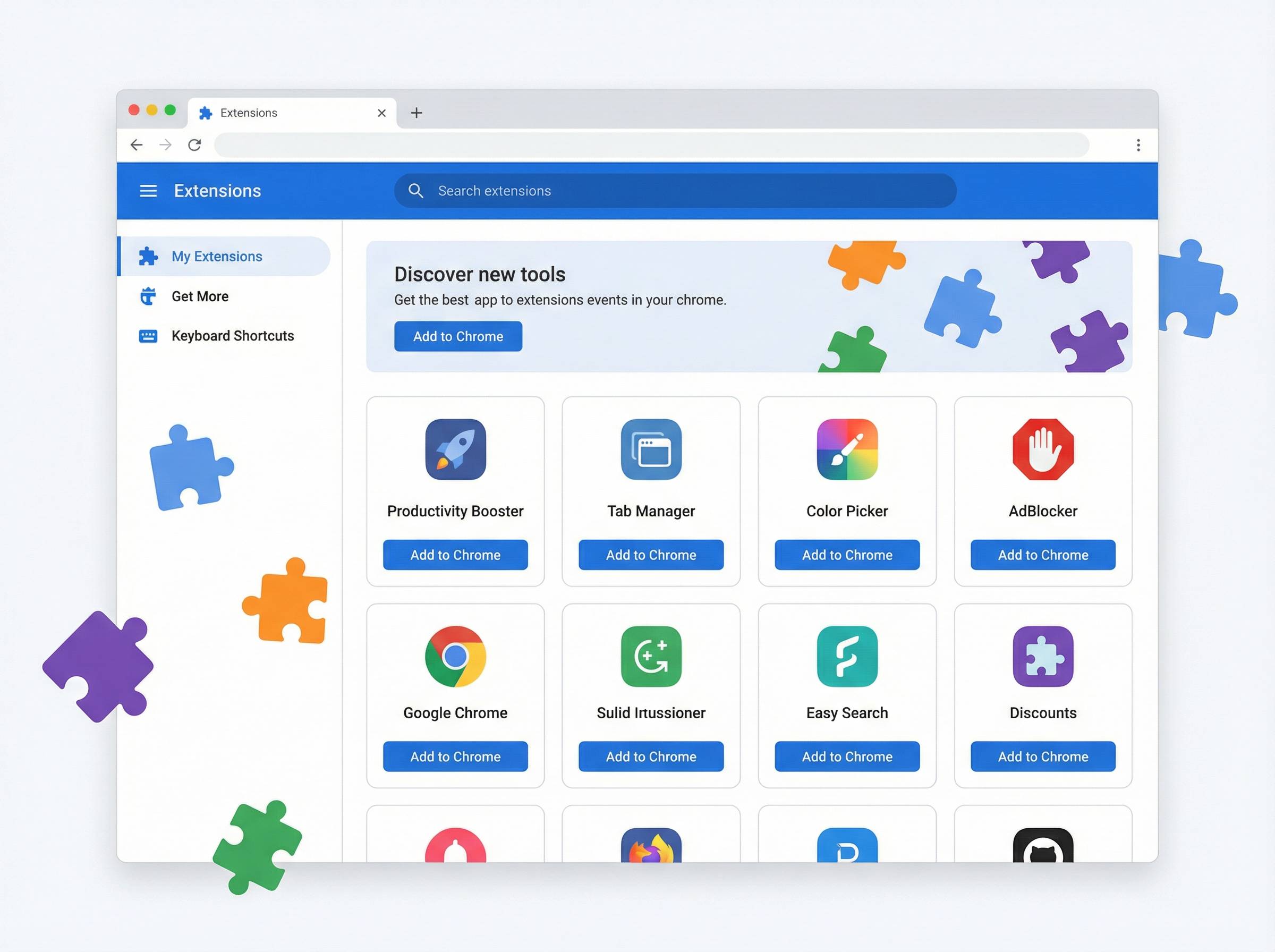The height and width of the screenshot is (952, 1275).
Task: Click the Easy Search teal icon
Action: click(x=847, y=657)
